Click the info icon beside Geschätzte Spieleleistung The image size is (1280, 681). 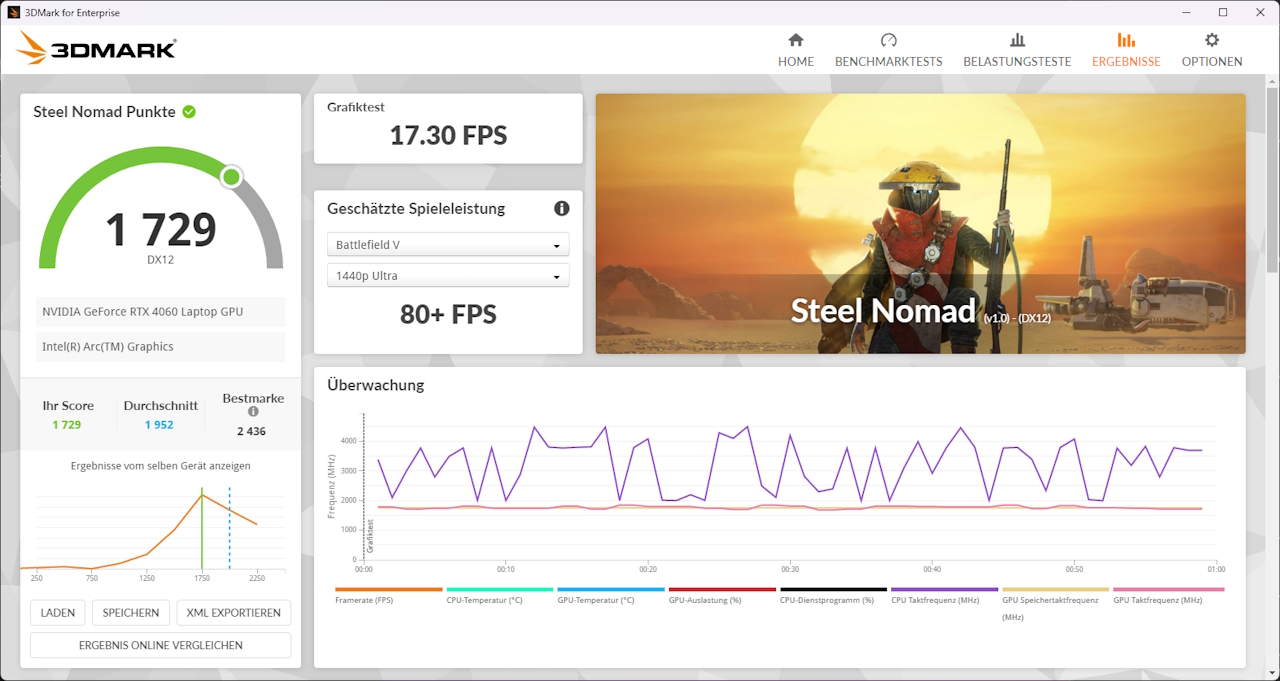click(562, 208)
